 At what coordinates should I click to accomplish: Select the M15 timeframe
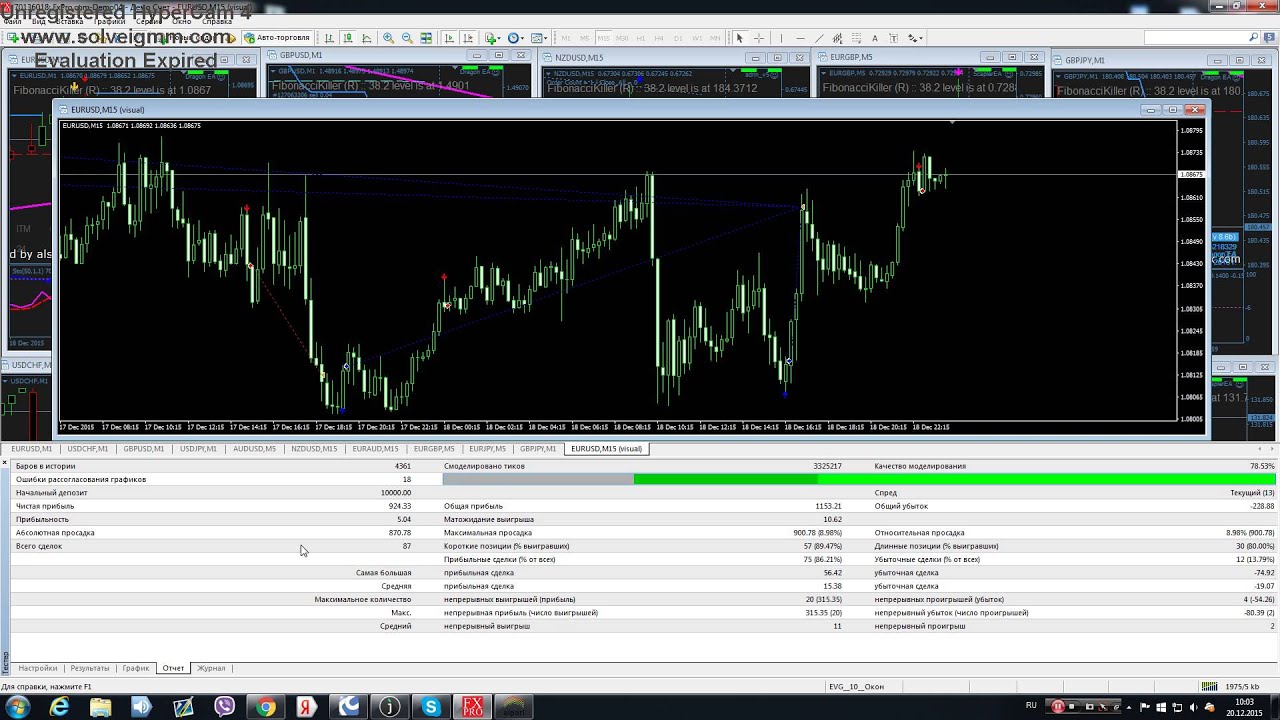[x=604, y=38]
